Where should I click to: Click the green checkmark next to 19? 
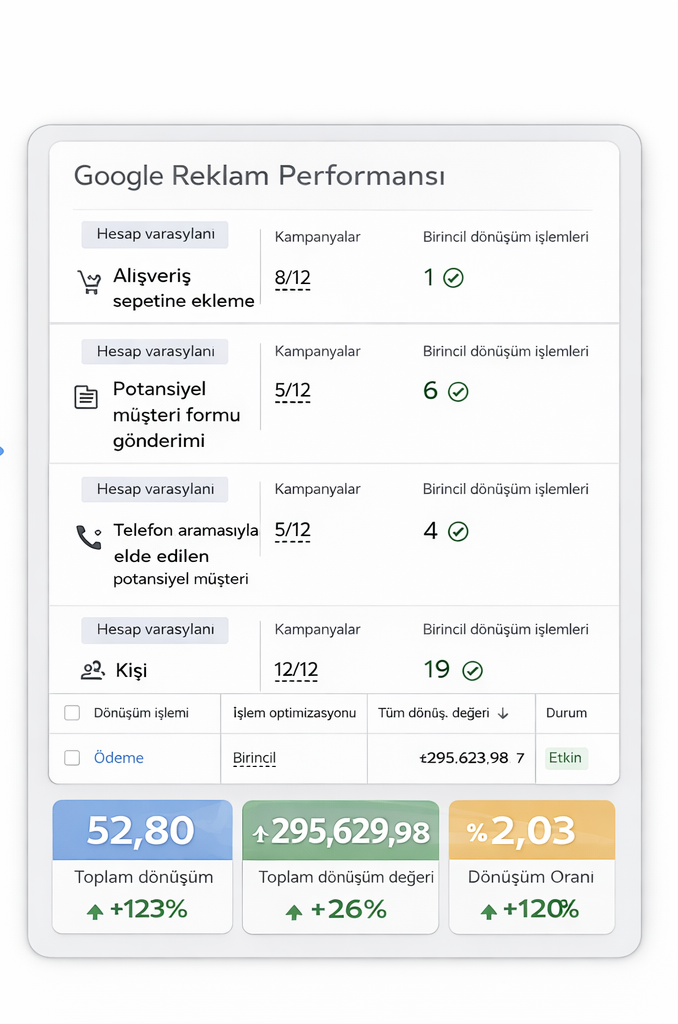click(x=472, y=671)
